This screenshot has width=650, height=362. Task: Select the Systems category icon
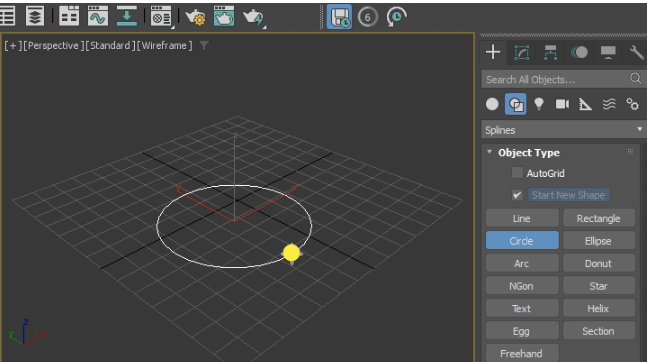click(x=633, y=104)
